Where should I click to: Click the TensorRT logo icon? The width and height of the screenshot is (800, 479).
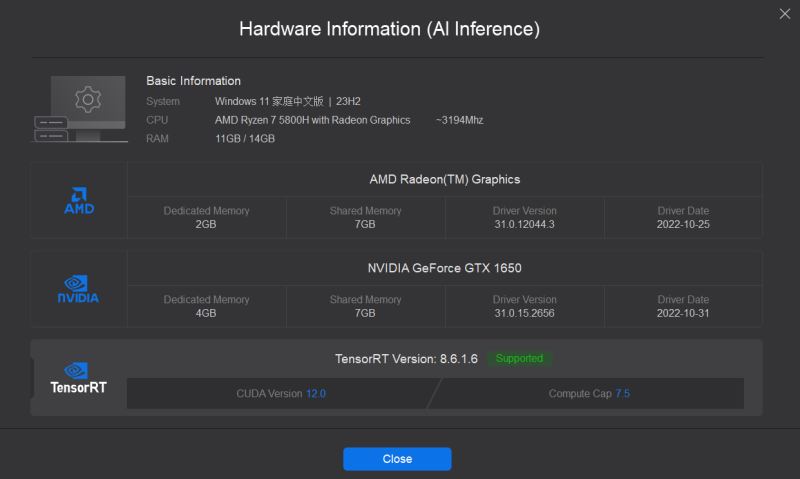click(78, 378)
